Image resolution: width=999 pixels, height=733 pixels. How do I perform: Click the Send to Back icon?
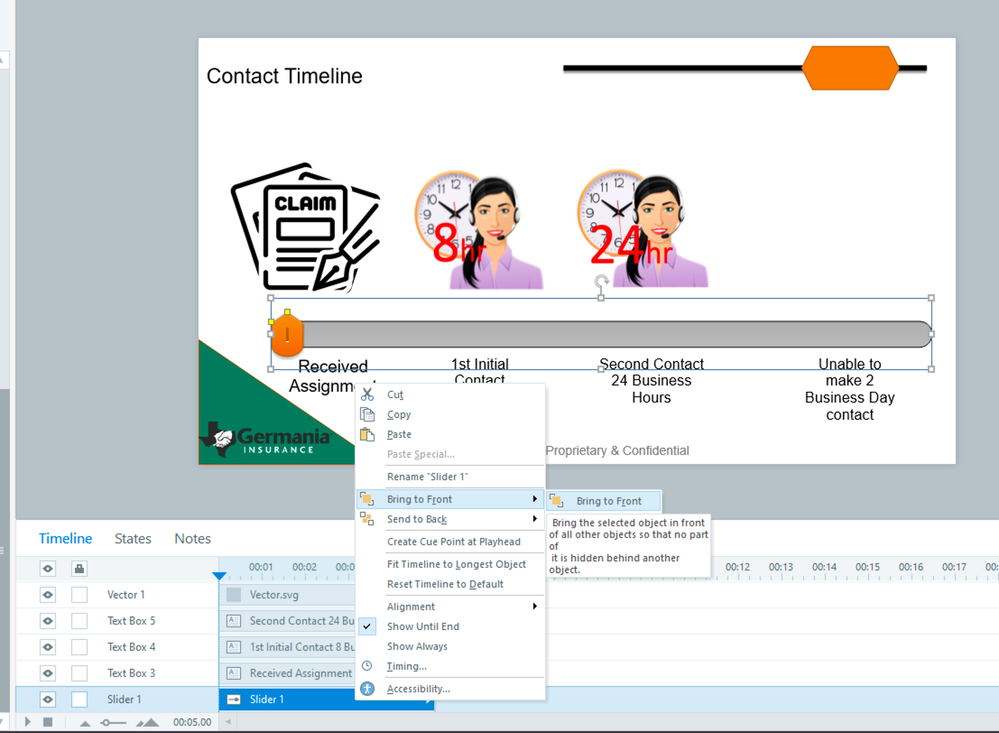point(367,519)
